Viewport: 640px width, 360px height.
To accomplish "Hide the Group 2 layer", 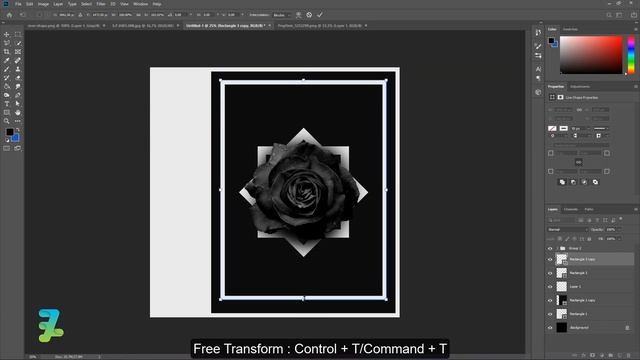I will [x=550, y=249].
